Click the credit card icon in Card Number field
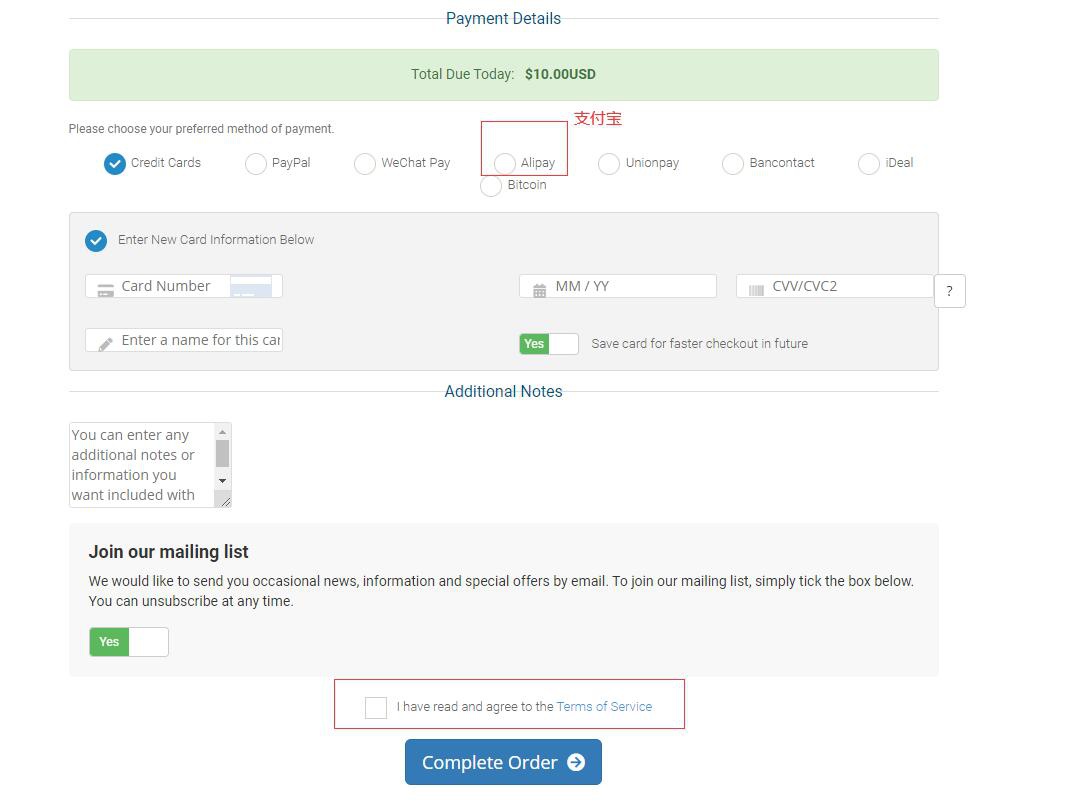 point(105,290)
